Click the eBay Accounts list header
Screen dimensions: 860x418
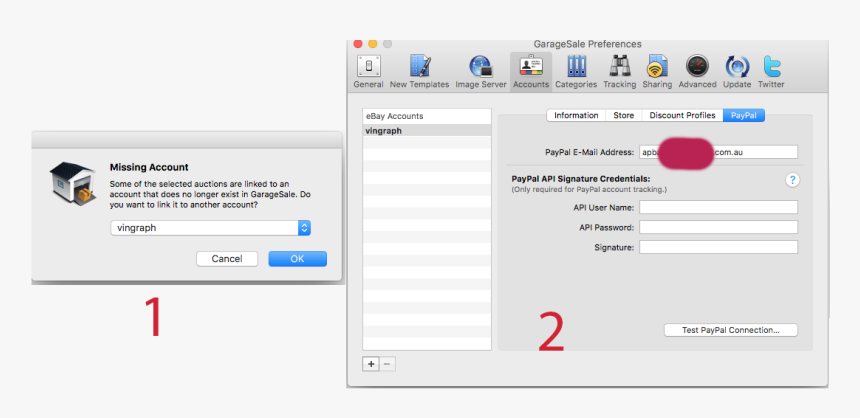(427, 116)
